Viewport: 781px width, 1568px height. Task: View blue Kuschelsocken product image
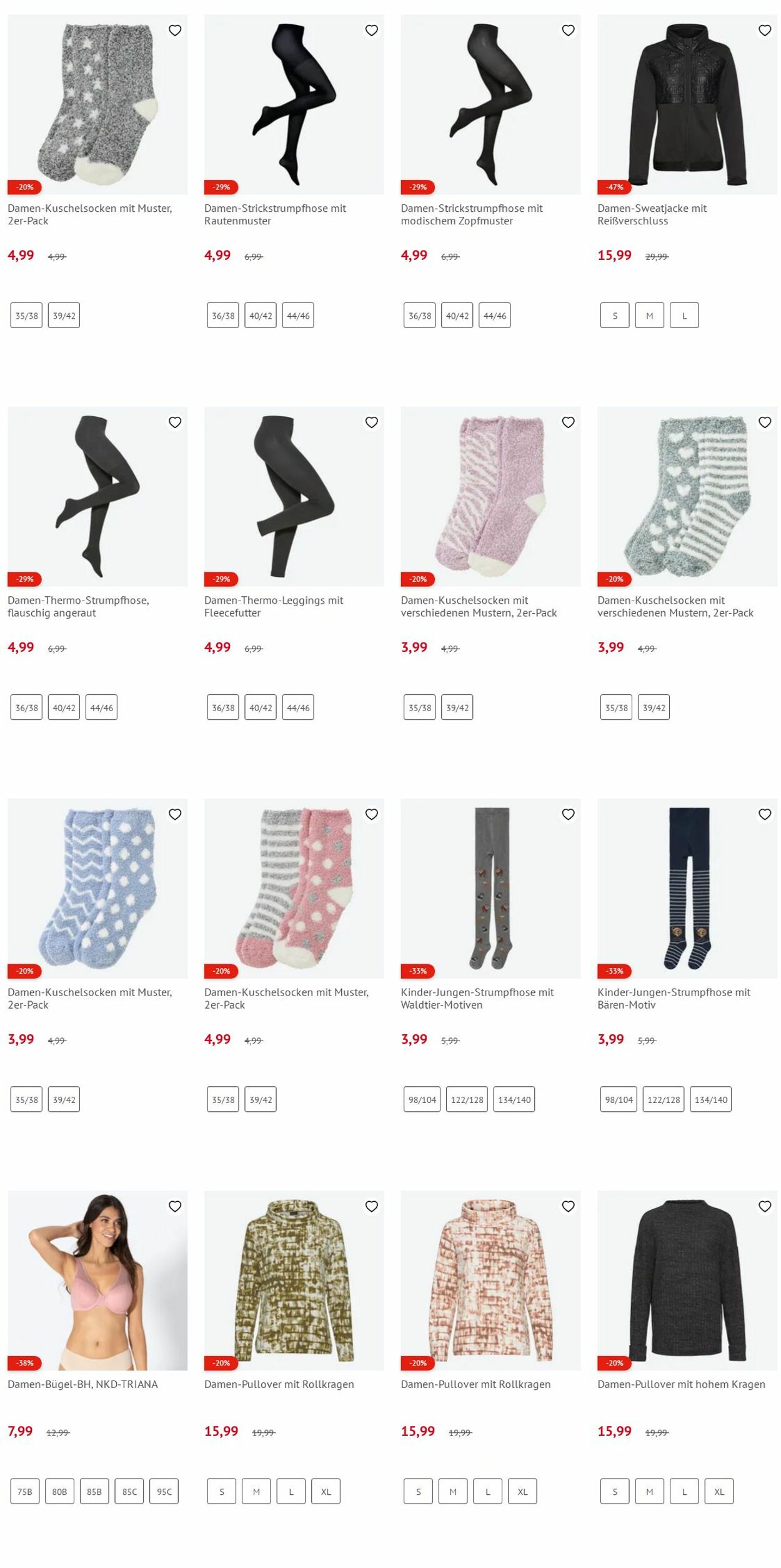pyautogui.click(x=97, y=888)
